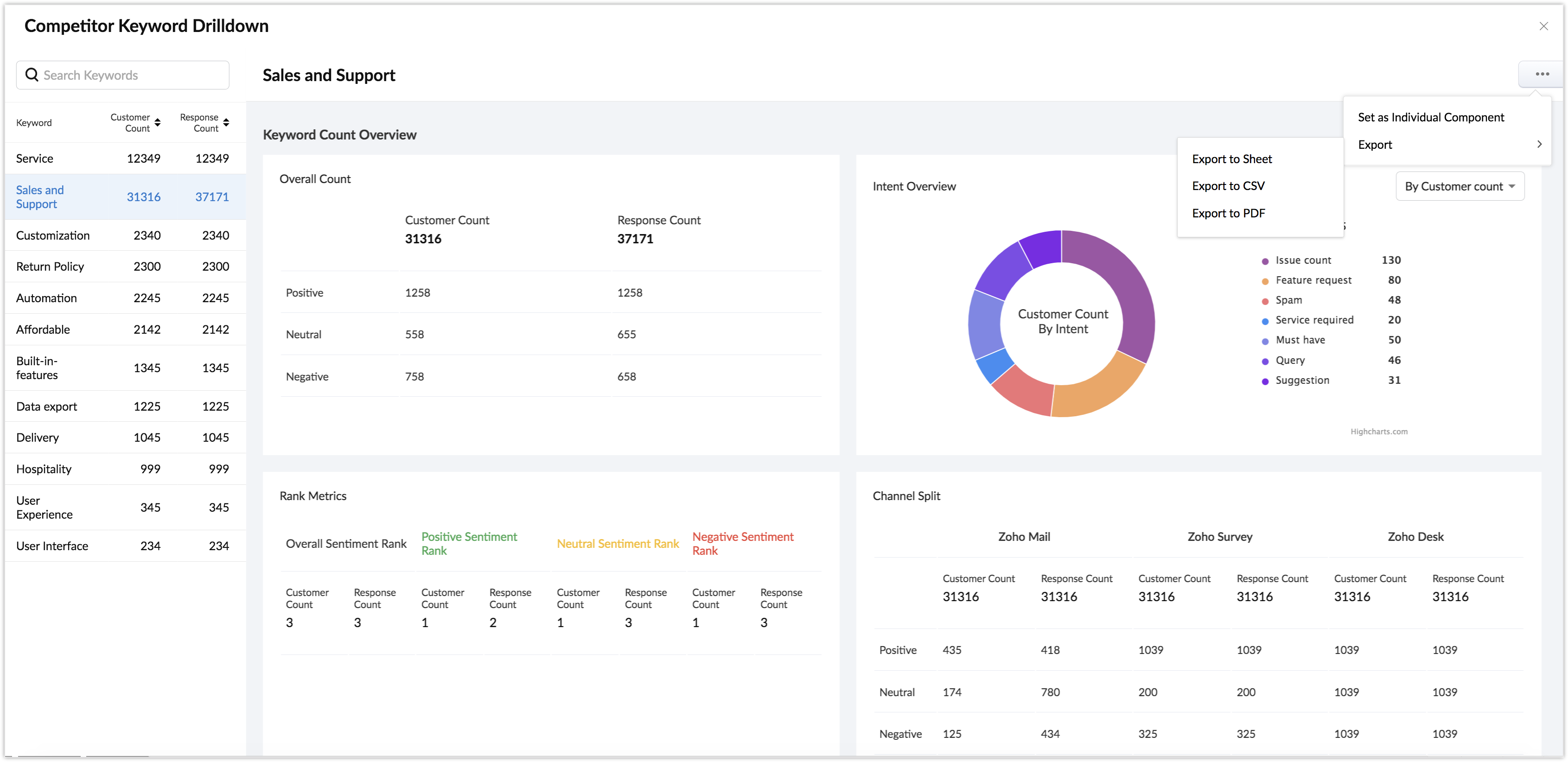Toggle Issue count legend dot
This screenshot has width=1568, height=762.
tap(1265, 261)
